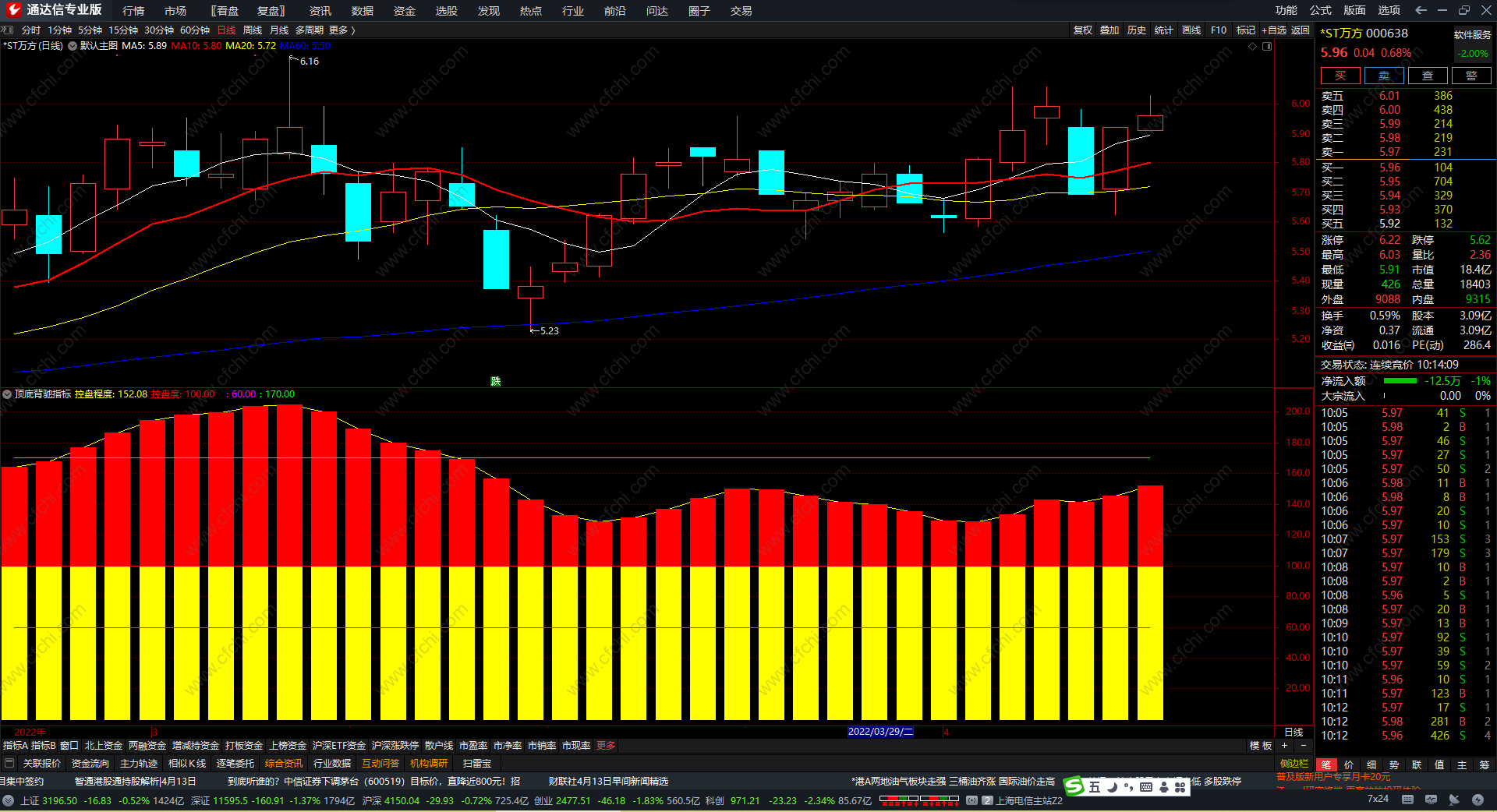Click the minus icon next to 模板

point(1304,746)
